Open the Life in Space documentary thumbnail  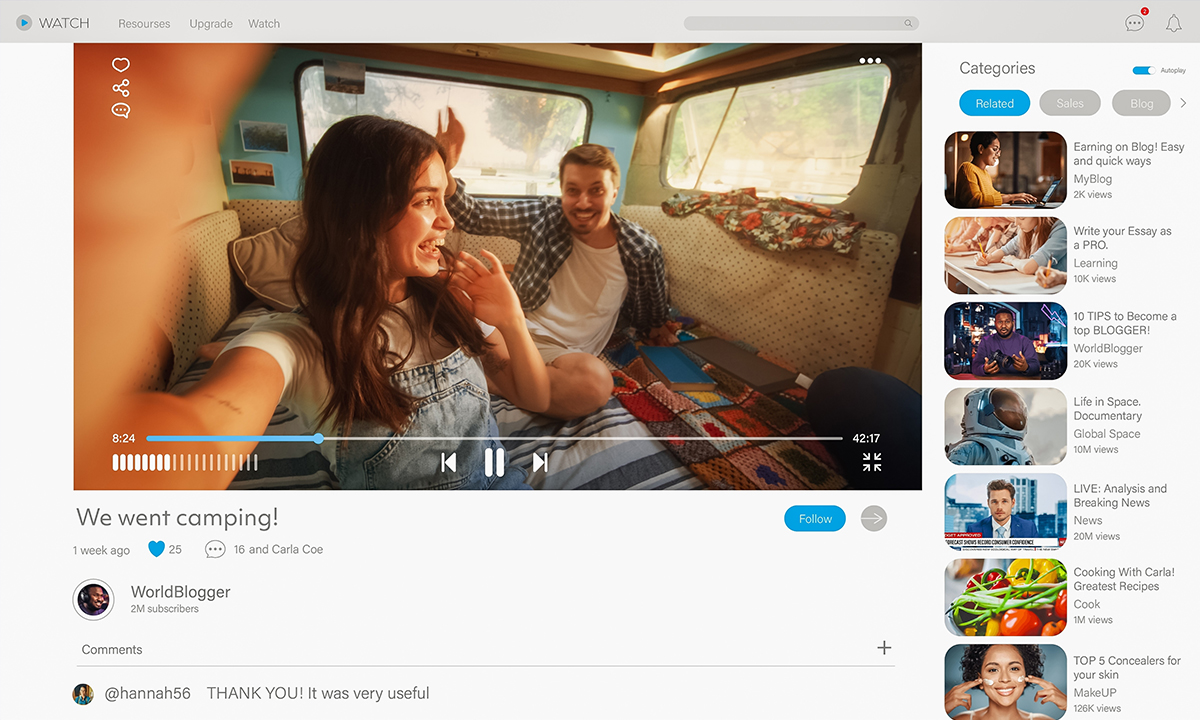1005,427
